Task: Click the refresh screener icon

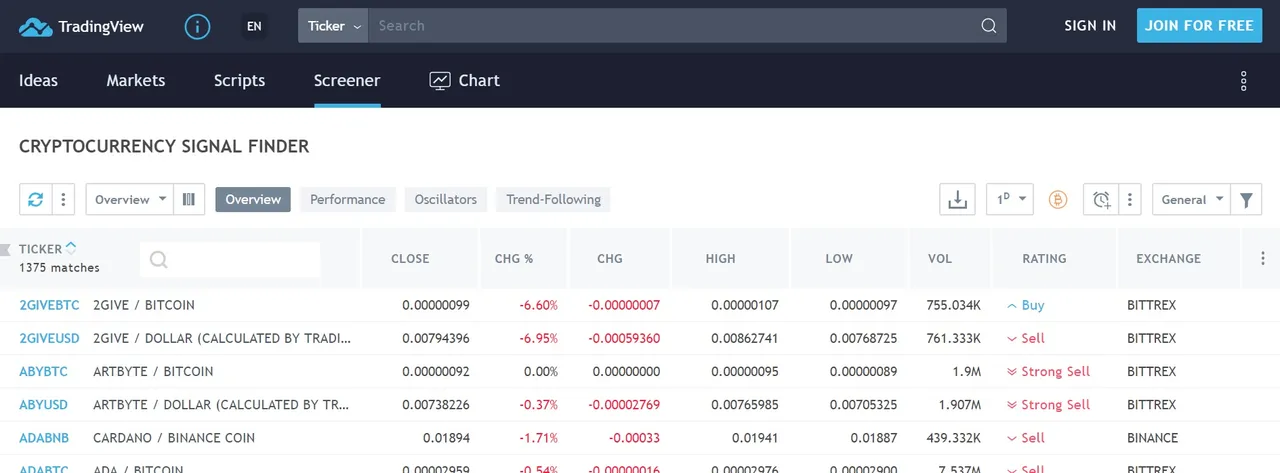Action: tap(35, 200)
